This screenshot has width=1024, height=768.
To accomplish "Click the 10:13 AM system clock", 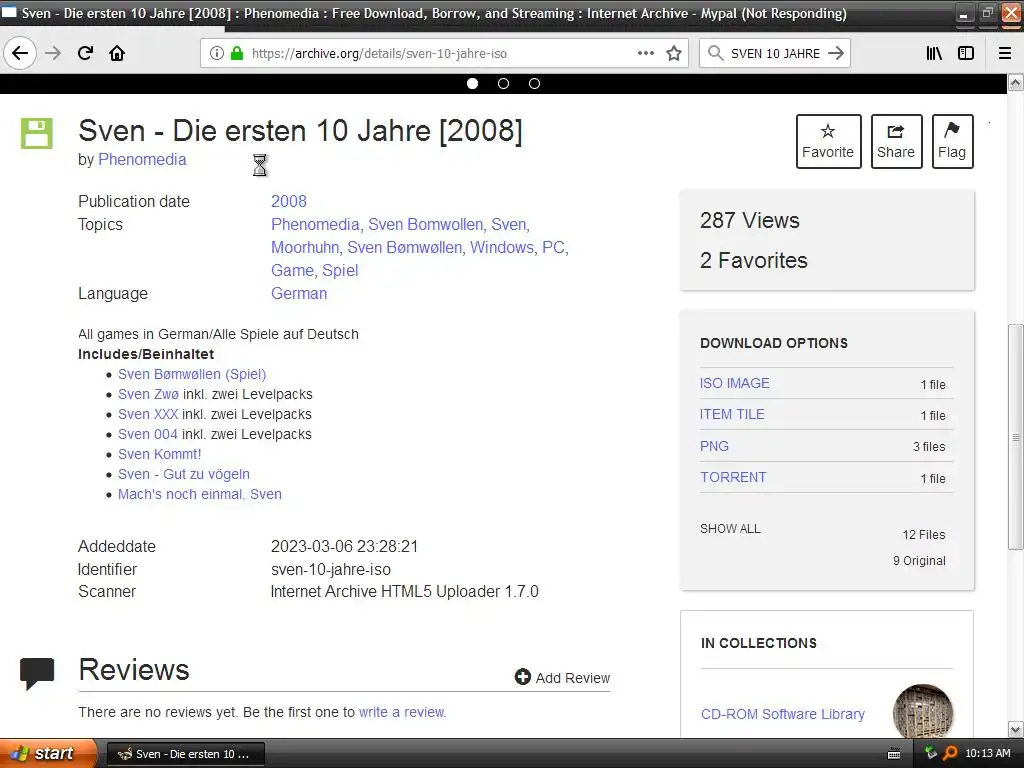I will pos(987,753).
